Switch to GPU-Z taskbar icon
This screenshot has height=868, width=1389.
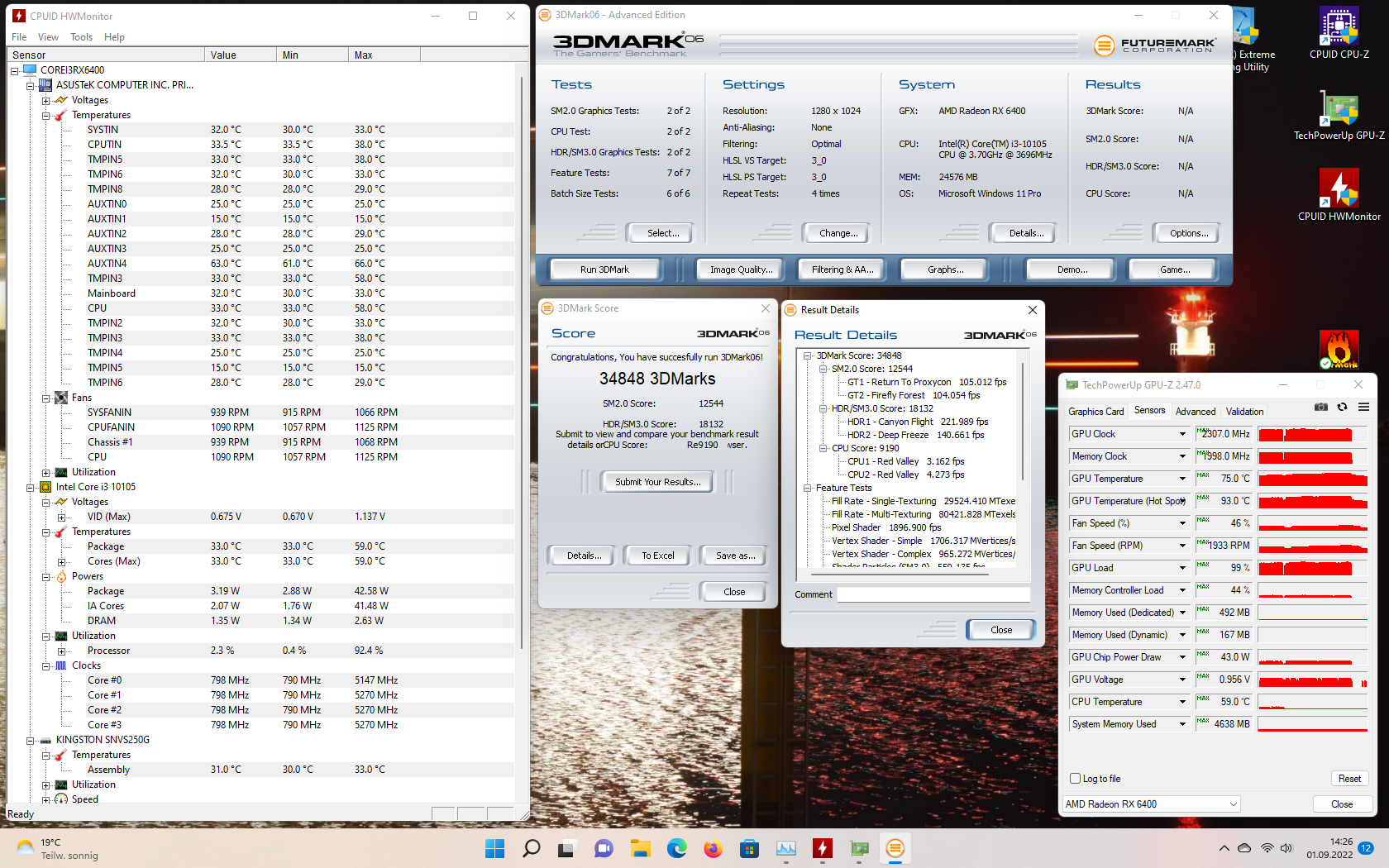click(859, 848)
